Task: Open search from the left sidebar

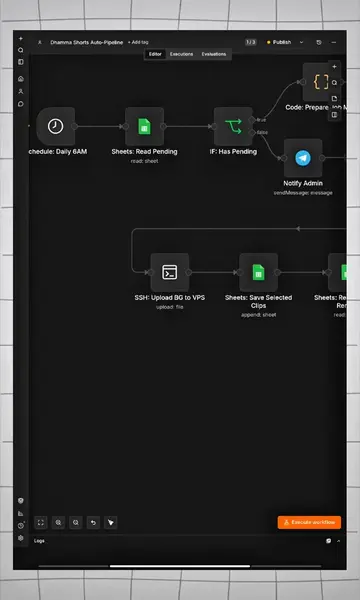Action: point(21,50)
